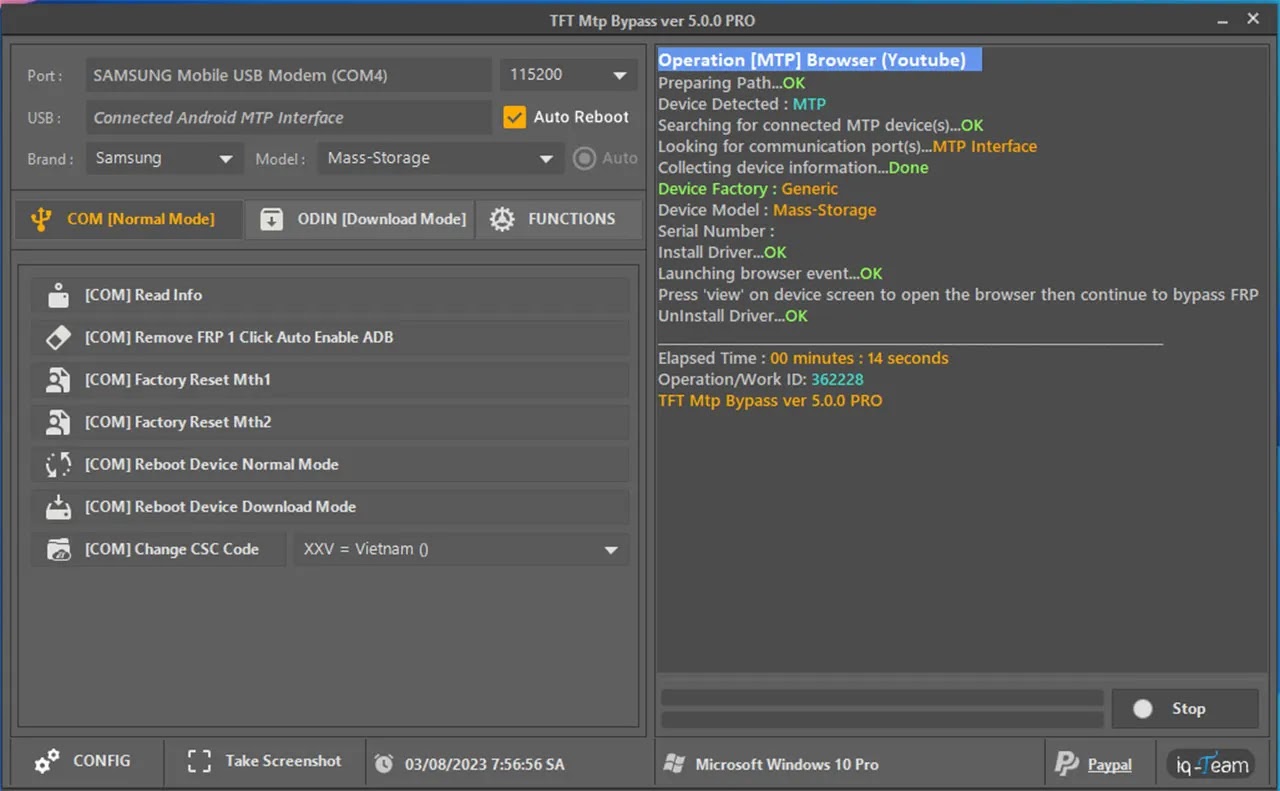This screenshot has width=1280, height=791.
Task: Click the Read Info device icon
Action: click(58, 295)
